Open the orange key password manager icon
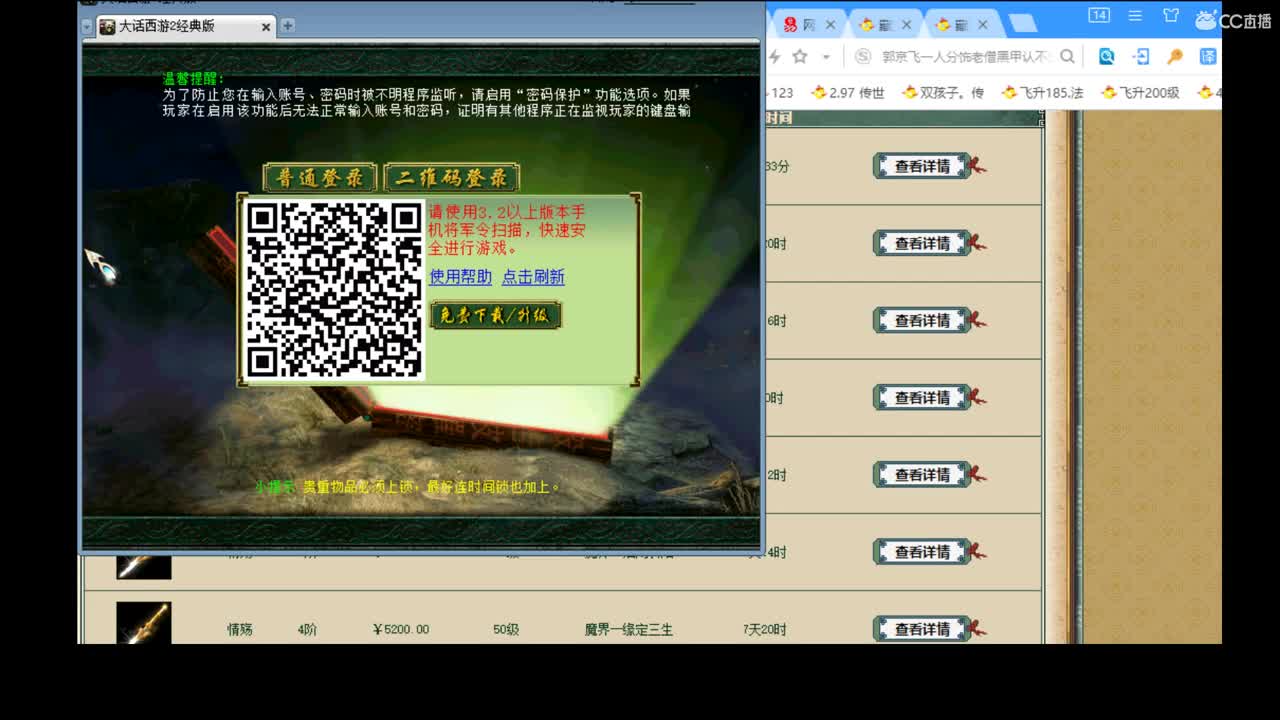 [1175, 57]
